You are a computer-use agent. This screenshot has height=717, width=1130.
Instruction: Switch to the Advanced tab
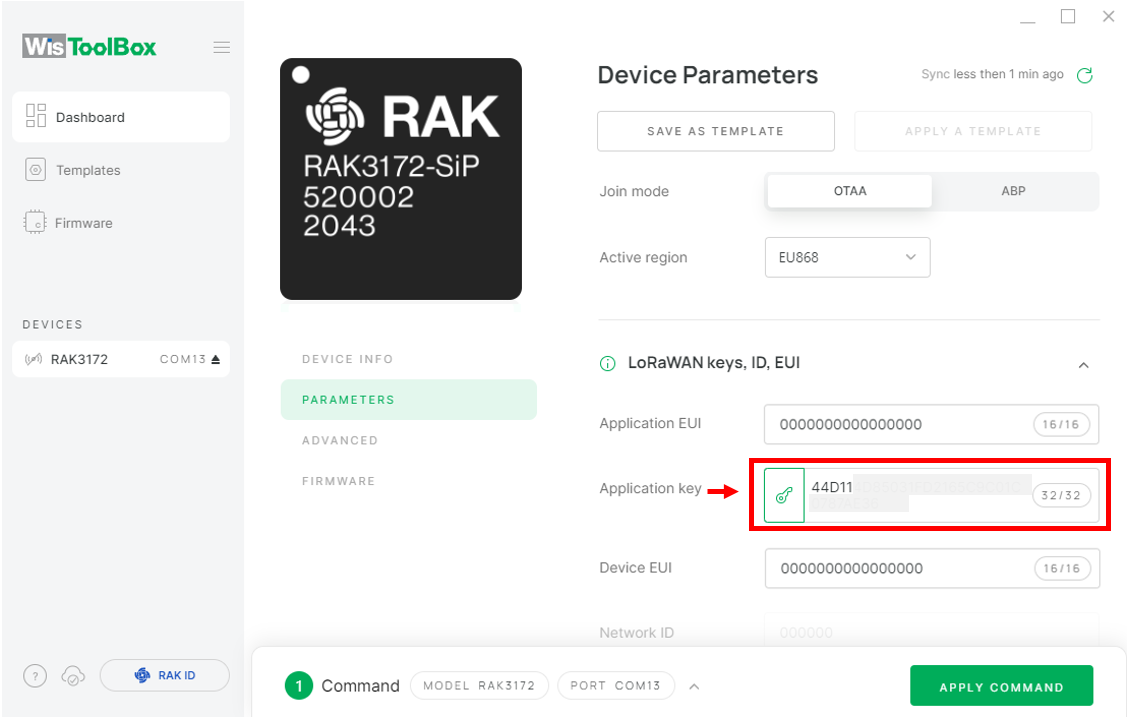click(x=339, y=440)
